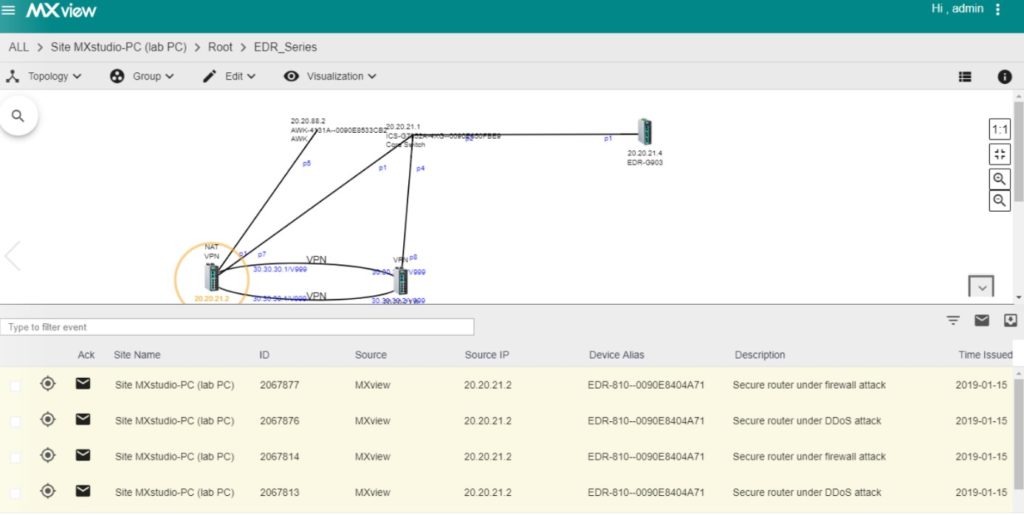Viewport: 1024px width, 515px height.
Task: Show the info panel icon
Action: [1004, 76]
